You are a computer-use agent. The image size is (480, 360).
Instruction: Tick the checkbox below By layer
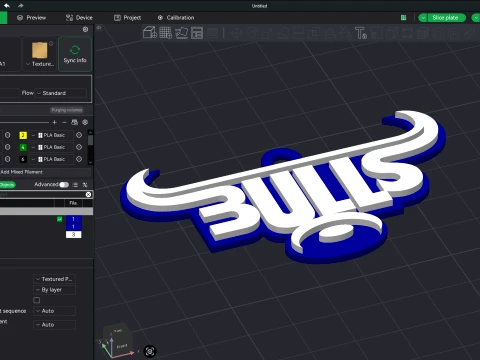37,300
